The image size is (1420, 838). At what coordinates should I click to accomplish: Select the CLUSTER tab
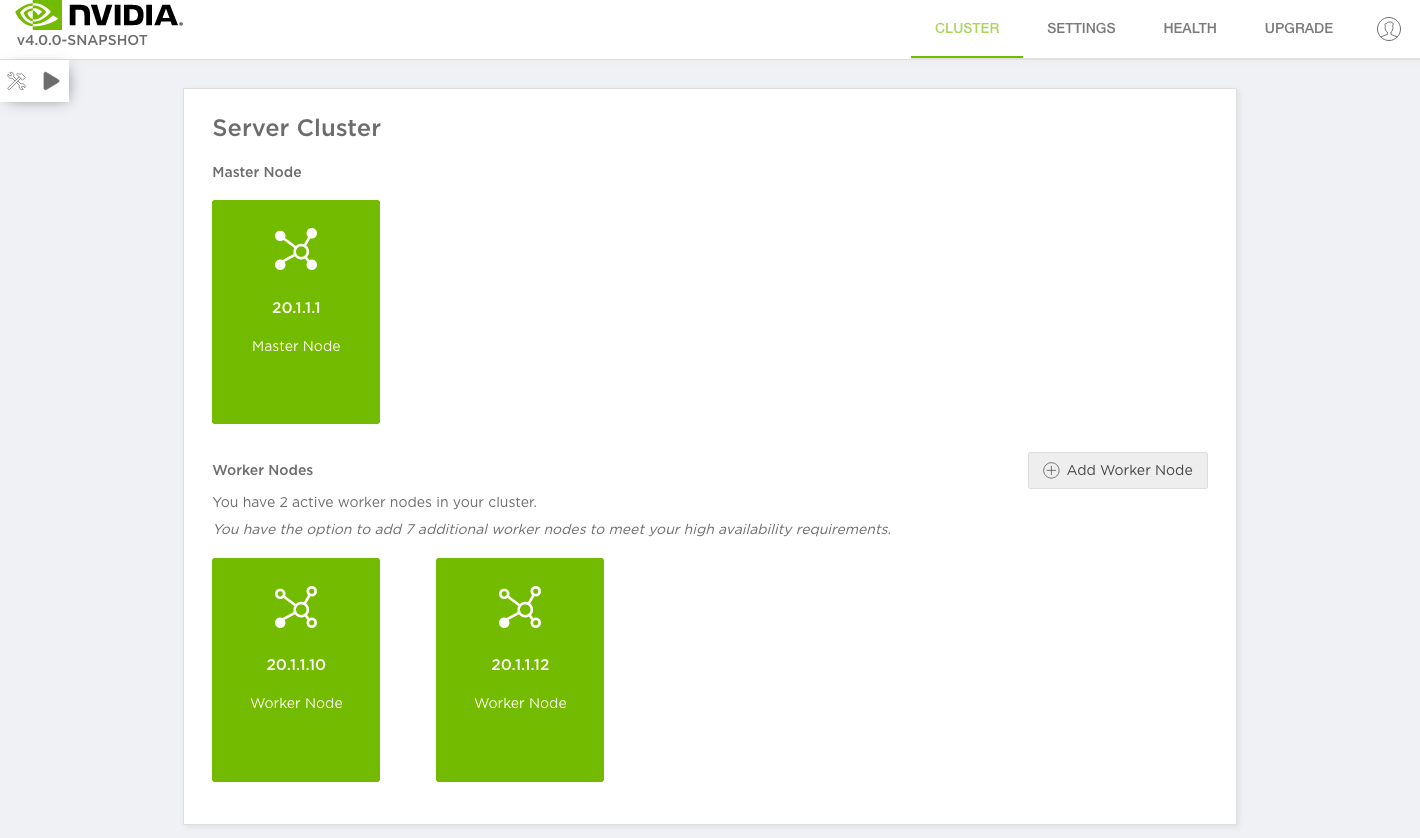967,28
